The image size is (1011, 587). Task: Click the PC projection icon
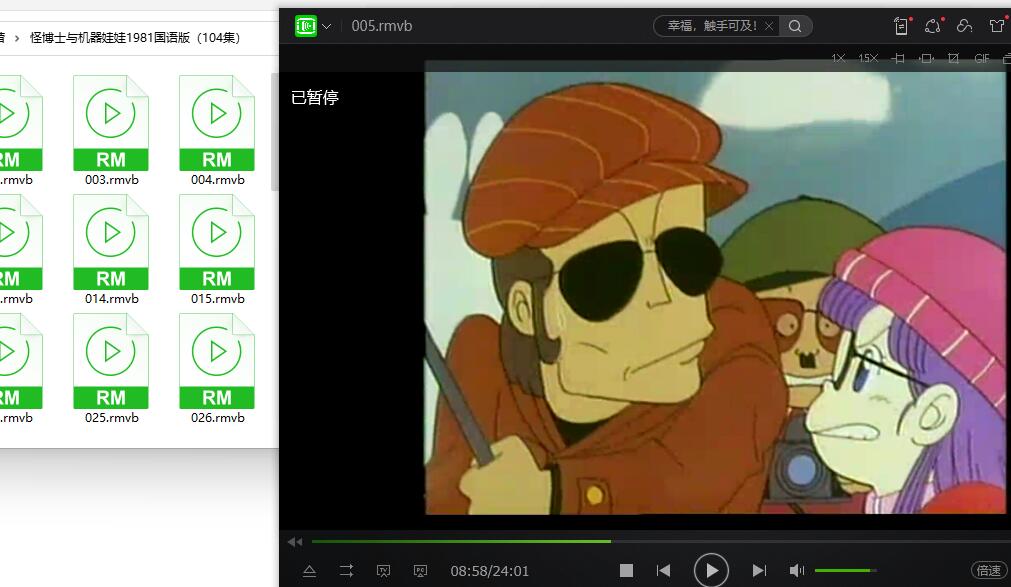420,570
